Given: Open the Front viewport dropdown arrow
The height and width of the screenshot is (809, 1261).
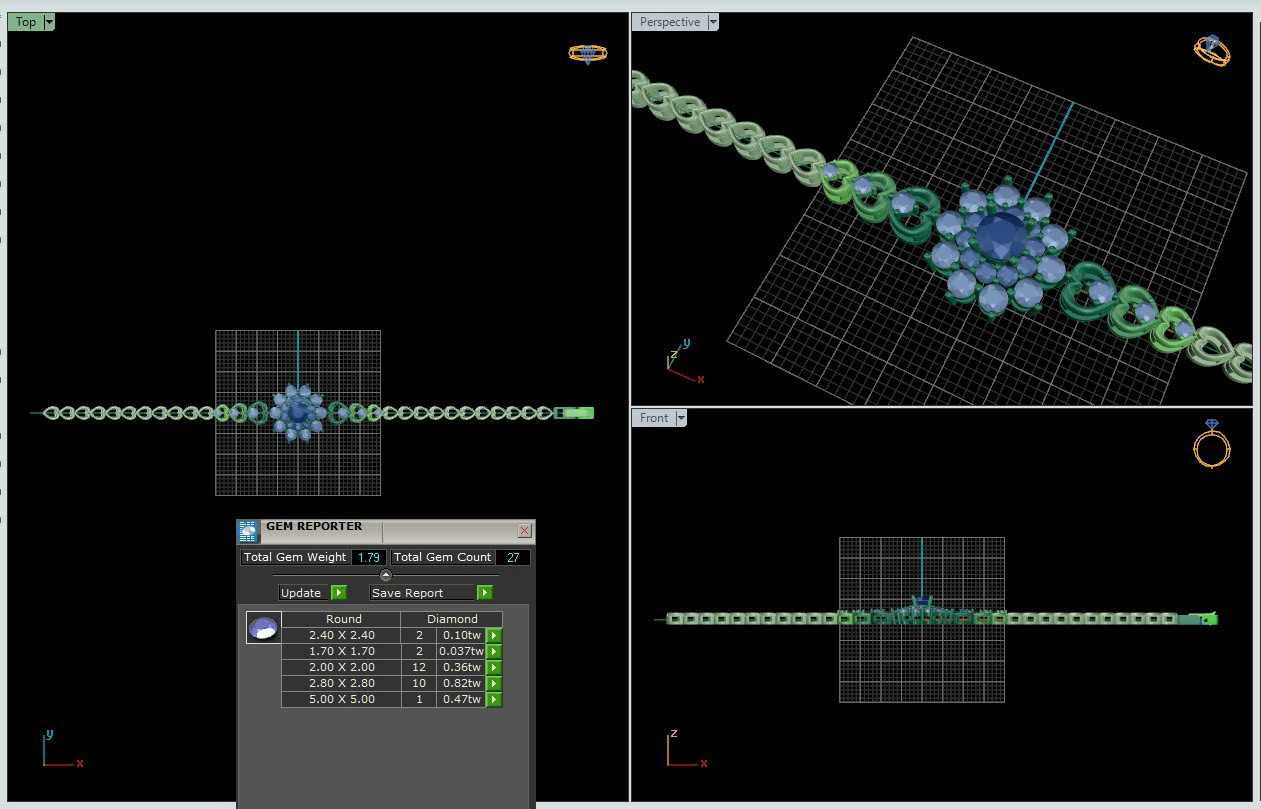Looking at the screenshot, I should click(681, 418).
